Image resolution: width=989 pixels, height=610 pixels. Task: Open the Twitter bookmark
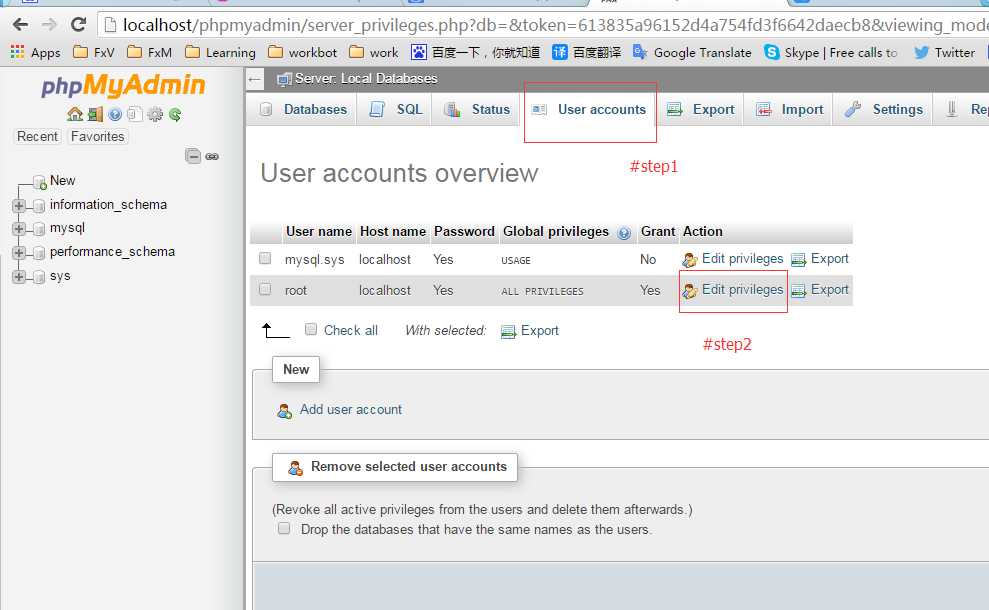pos(944,52)
